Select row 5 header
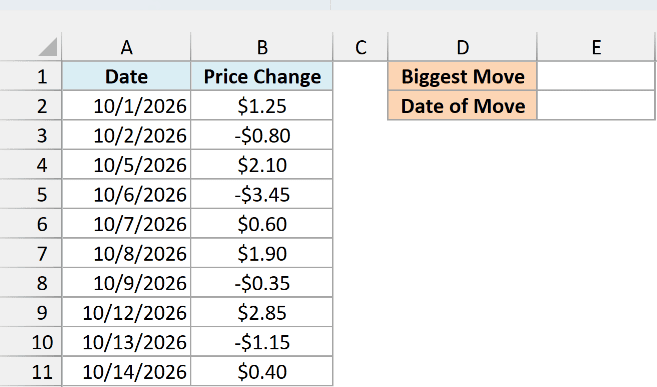Viewport: 657px width, 387px height. [x=31, y=194]
